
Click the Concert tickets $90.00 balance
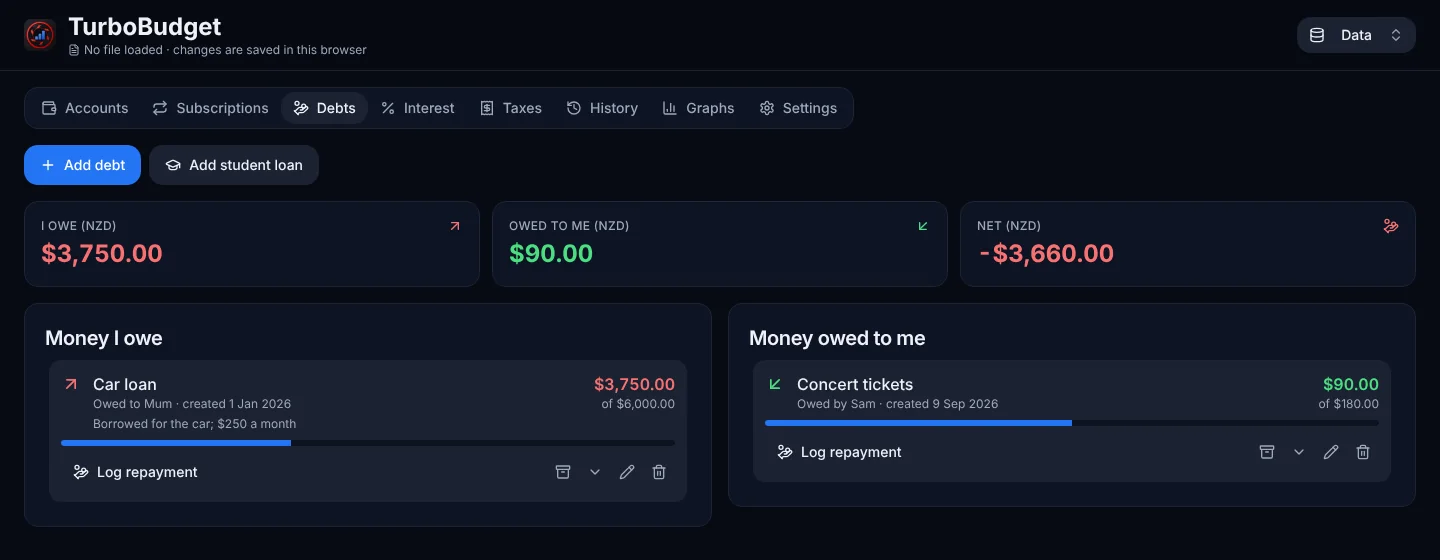click(1351, 384)
